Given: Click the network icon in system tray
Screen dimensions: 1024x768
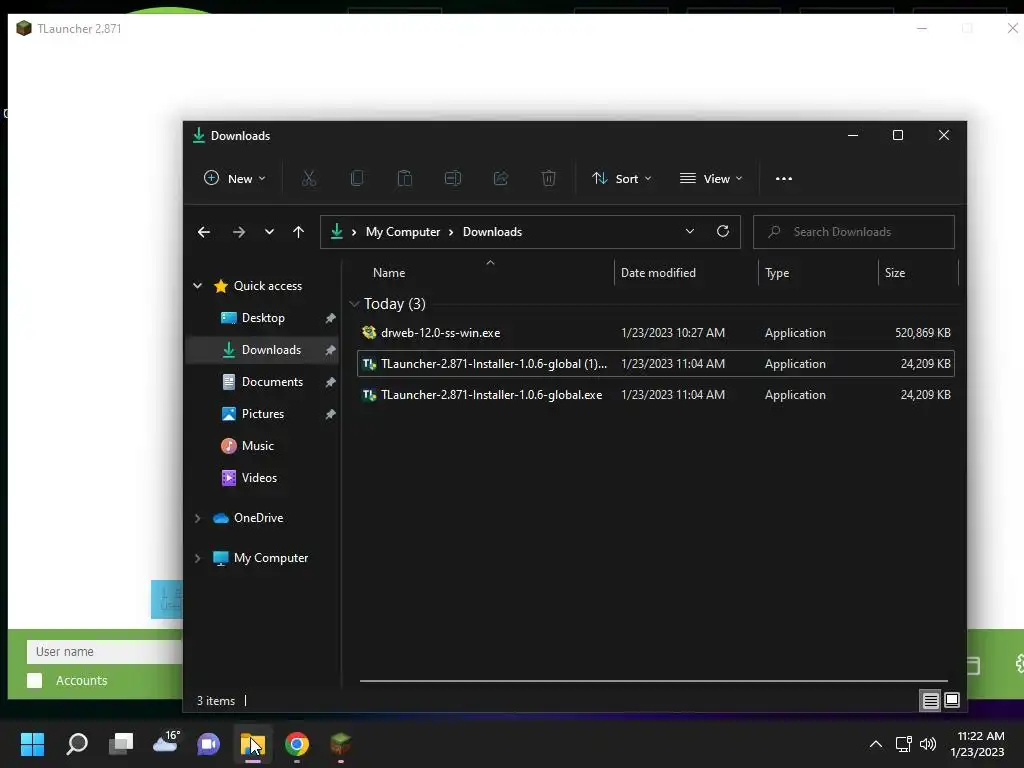Looking at the screenshot, I should click(x=903, y=744).
